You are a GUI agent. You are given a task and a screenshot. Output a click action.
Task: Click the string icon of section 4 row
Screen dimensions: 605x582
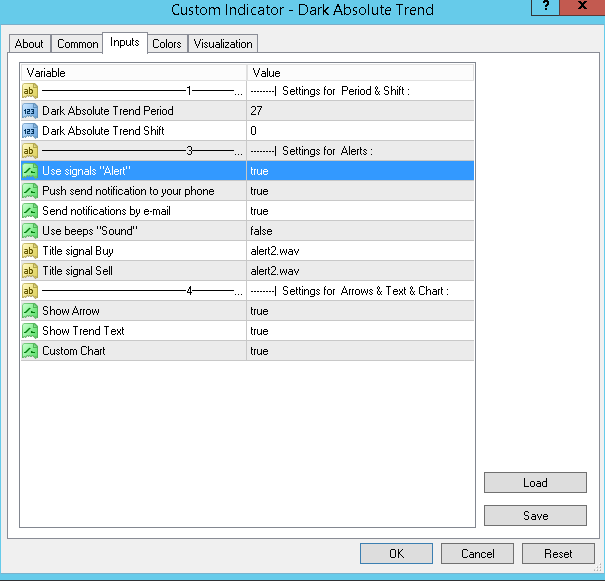coord(30,291)
